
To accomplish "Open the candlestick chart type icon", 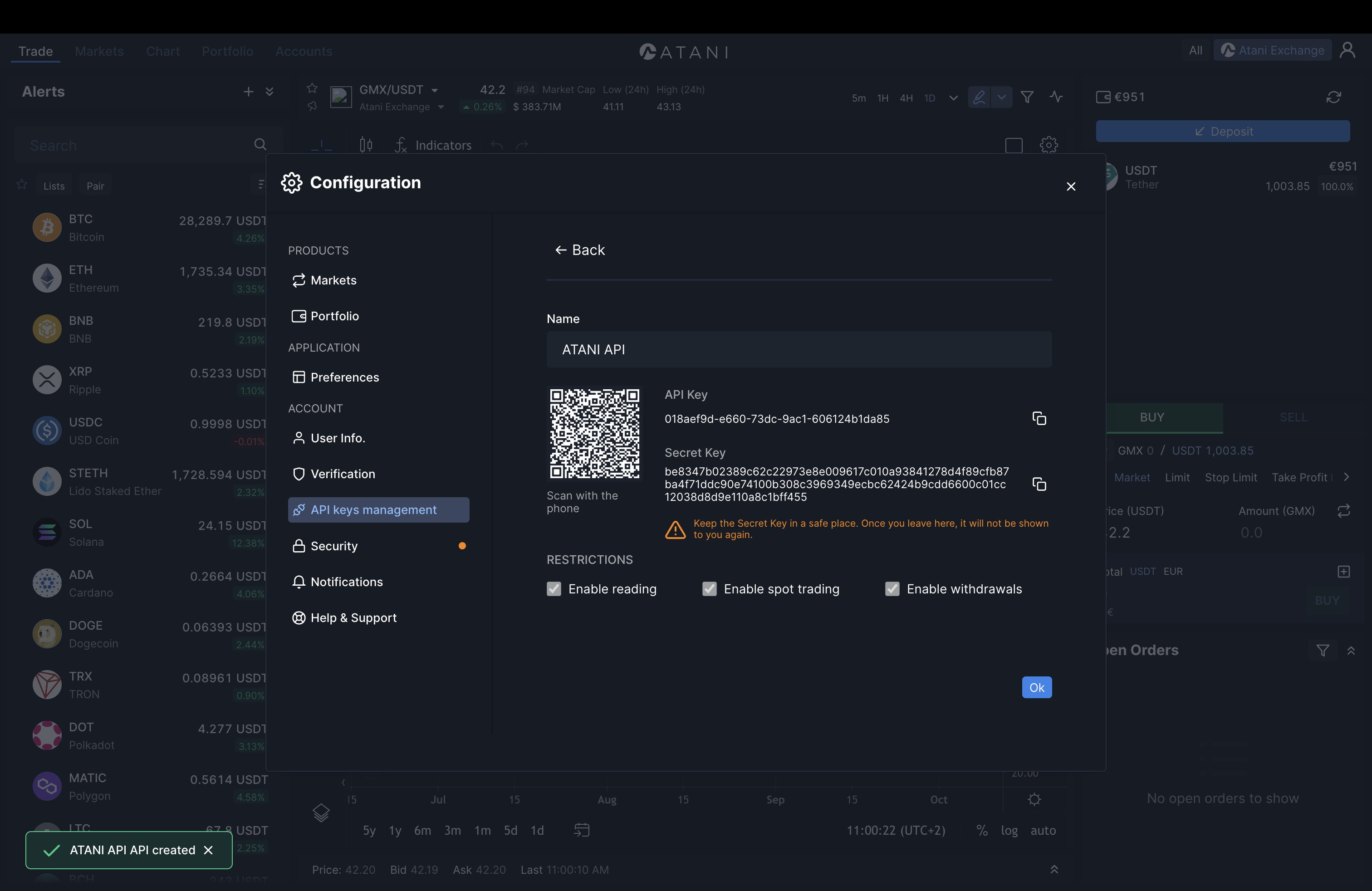I will click(x=366, y=145).
